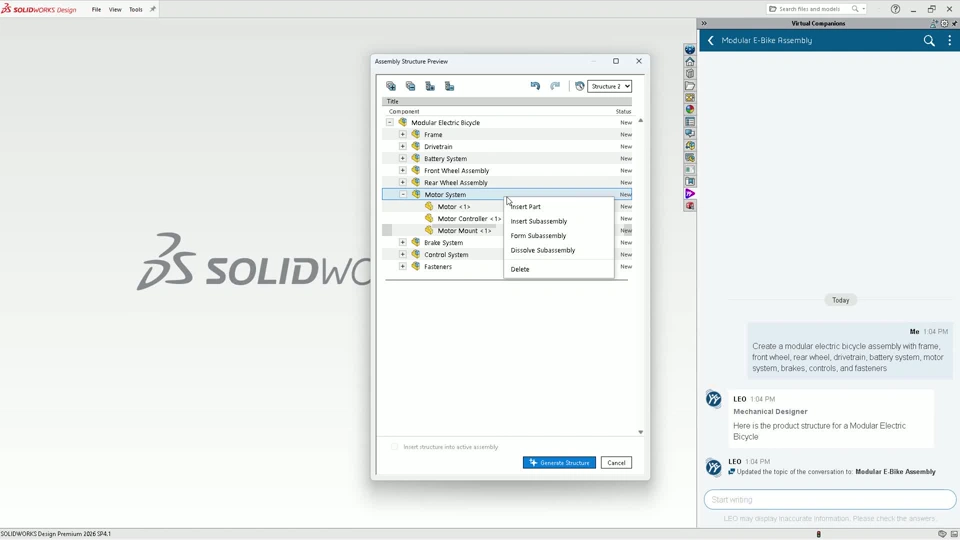
Task: Choose Dissolve Subassembly from the context menu
Action: pos(558,250)
